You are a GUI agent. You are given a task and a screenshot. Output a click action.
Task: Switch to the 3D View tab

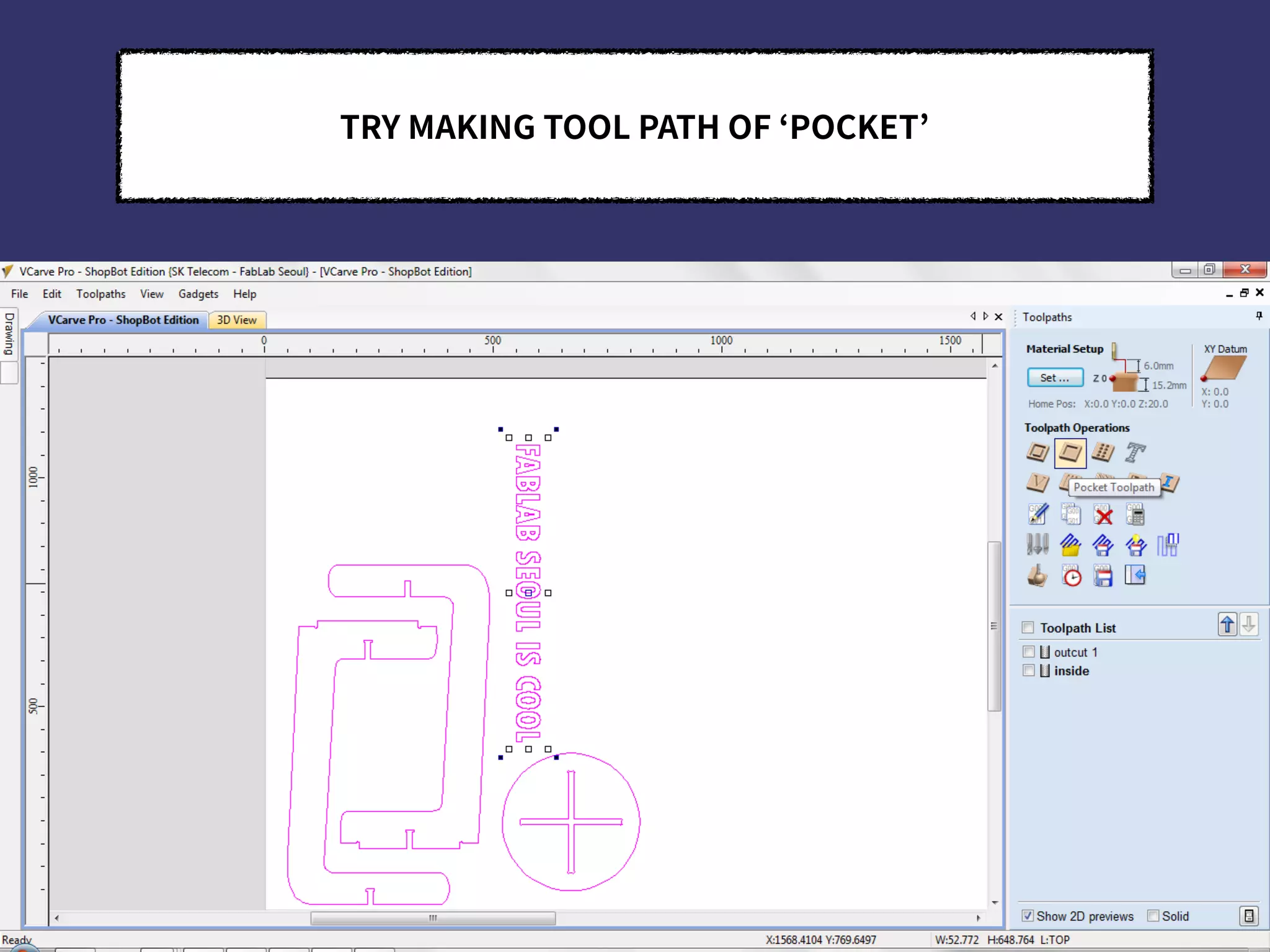[x=236, y=320]
